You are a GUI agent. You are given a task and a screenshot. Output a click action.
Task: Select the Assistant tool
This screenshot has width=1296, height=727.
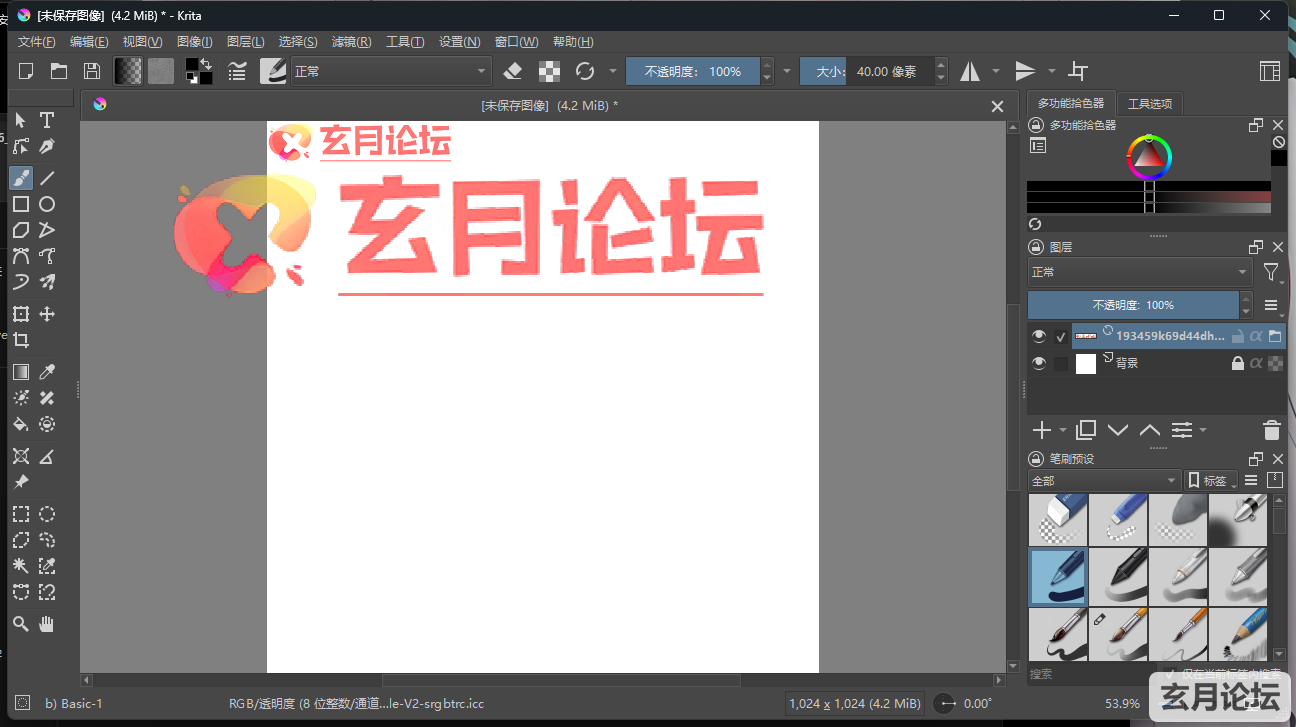20,456
